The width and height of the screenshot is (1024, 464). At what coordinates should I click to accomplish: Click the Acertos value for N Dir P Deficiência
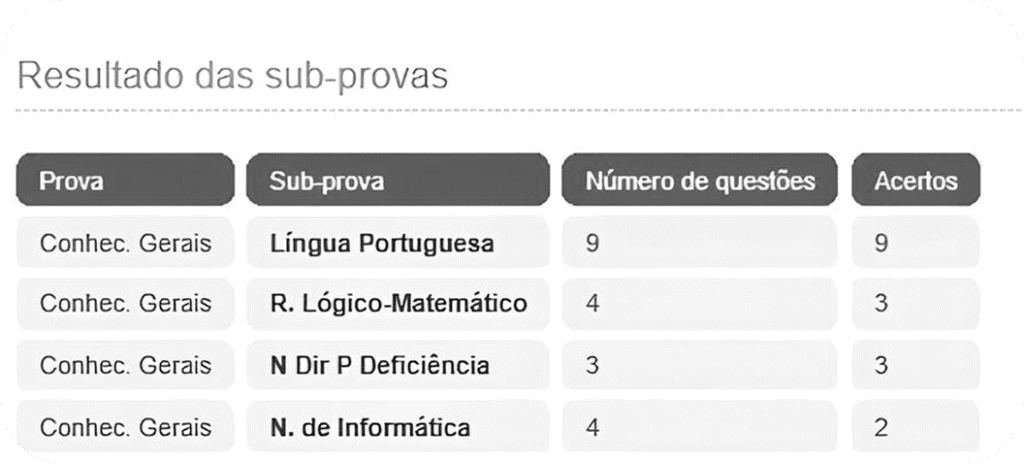(x=915, y=365)
